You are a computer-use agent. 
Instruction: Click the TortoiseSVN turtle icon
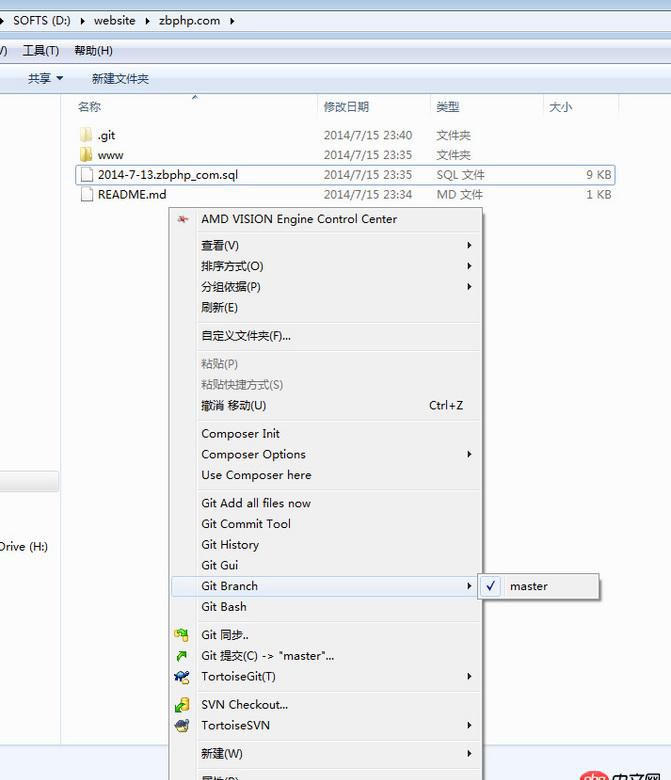pyautogui.click(x=182, y=725)
